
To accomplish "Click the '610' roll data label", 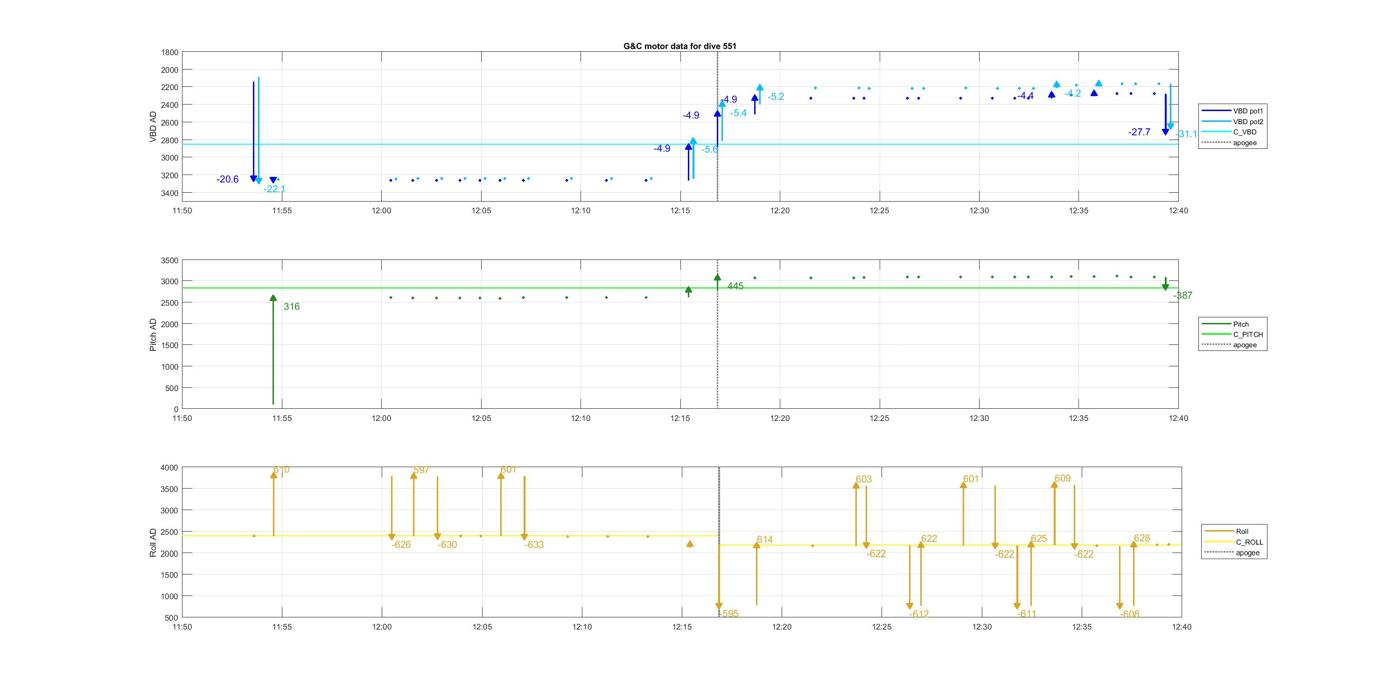I will click(x=282, y=470).
